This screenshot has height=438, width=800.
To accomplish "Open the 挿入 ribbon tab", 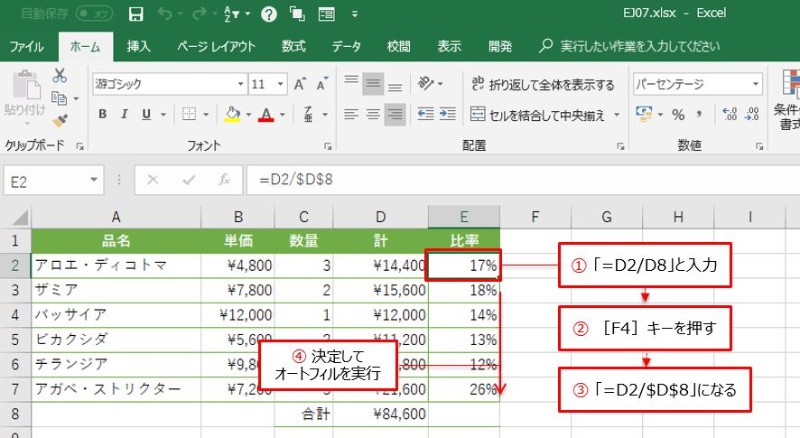I will pyautogui.click(x=138, y=46).
